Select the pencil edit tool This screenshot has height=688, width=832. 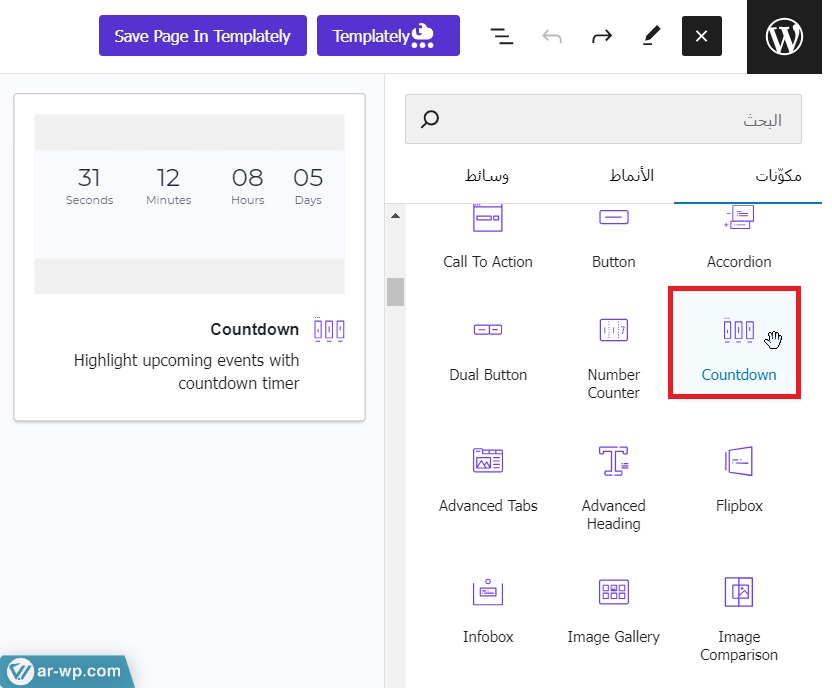651,36
